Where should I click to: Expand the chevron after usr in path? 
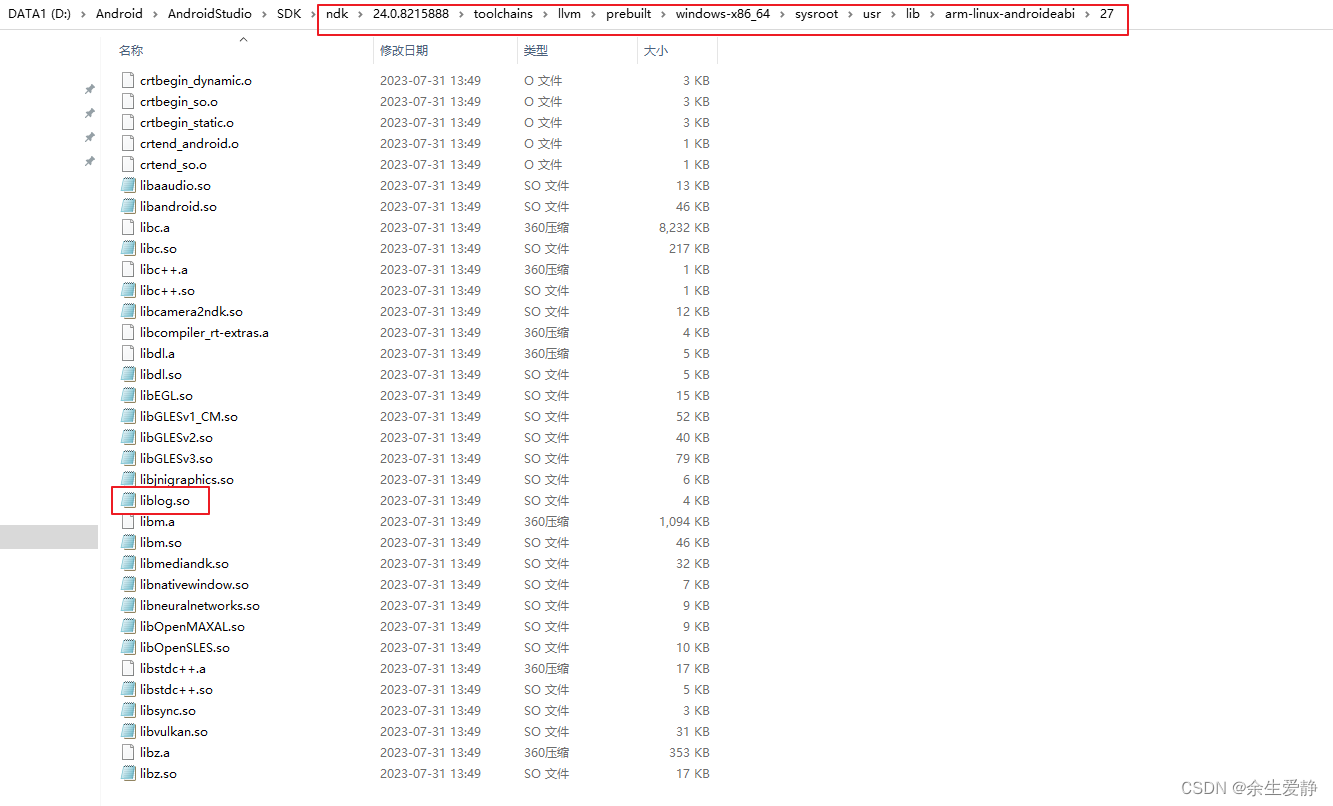click(893, 14)
